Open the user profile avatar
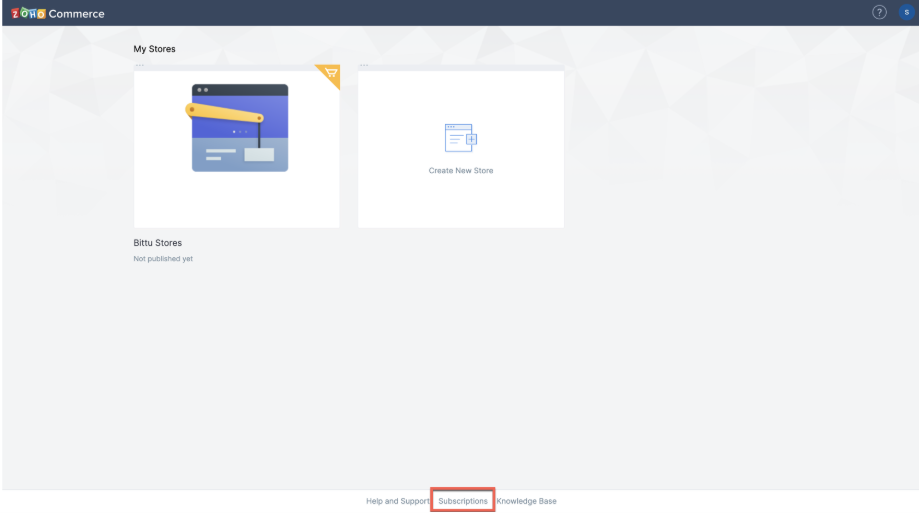This screenshot has height=513, width=919. pyautogui.click(x=905, y=12)
